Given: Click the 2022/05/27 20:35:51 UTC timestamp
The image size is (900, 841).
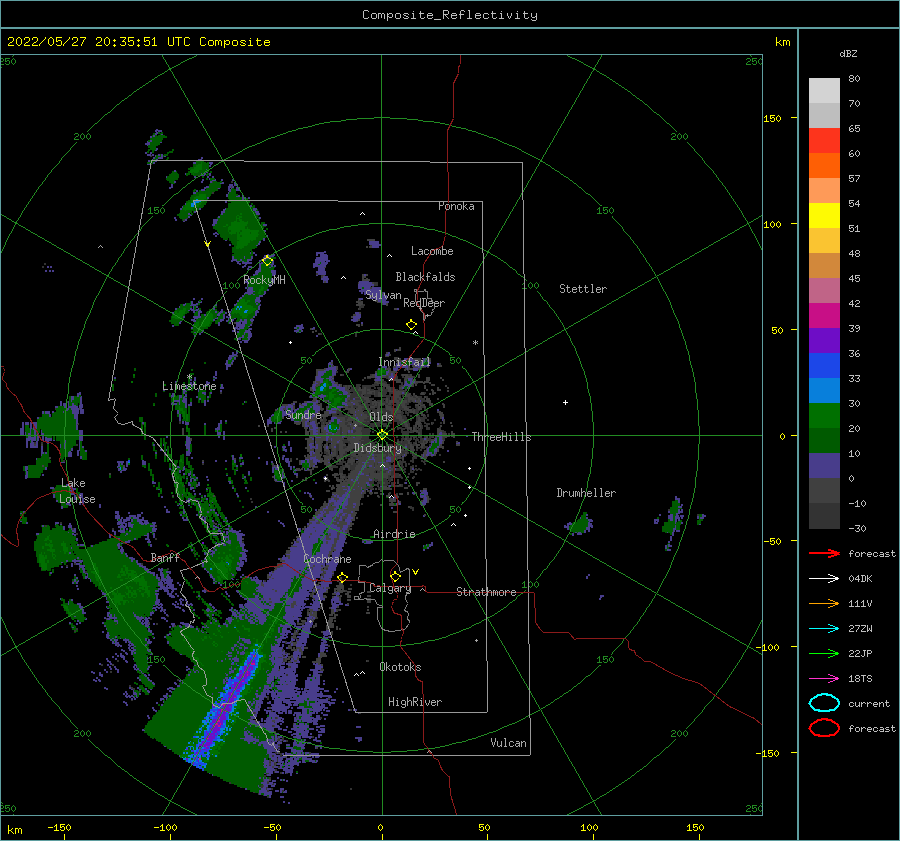Looking at the screenshot, I should click(98, 42).
